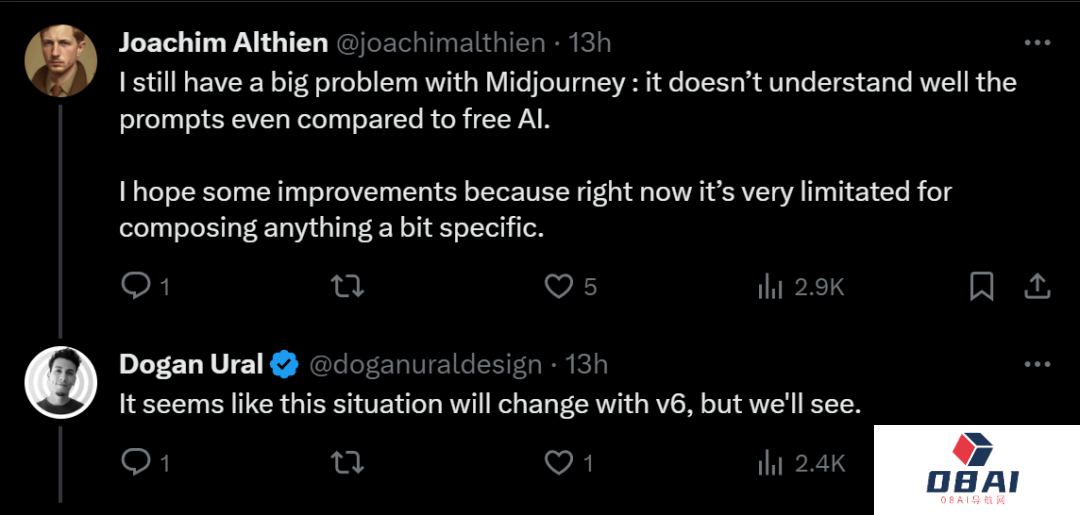View analytics for Joachim's 2.9K views

click(770, 288)
